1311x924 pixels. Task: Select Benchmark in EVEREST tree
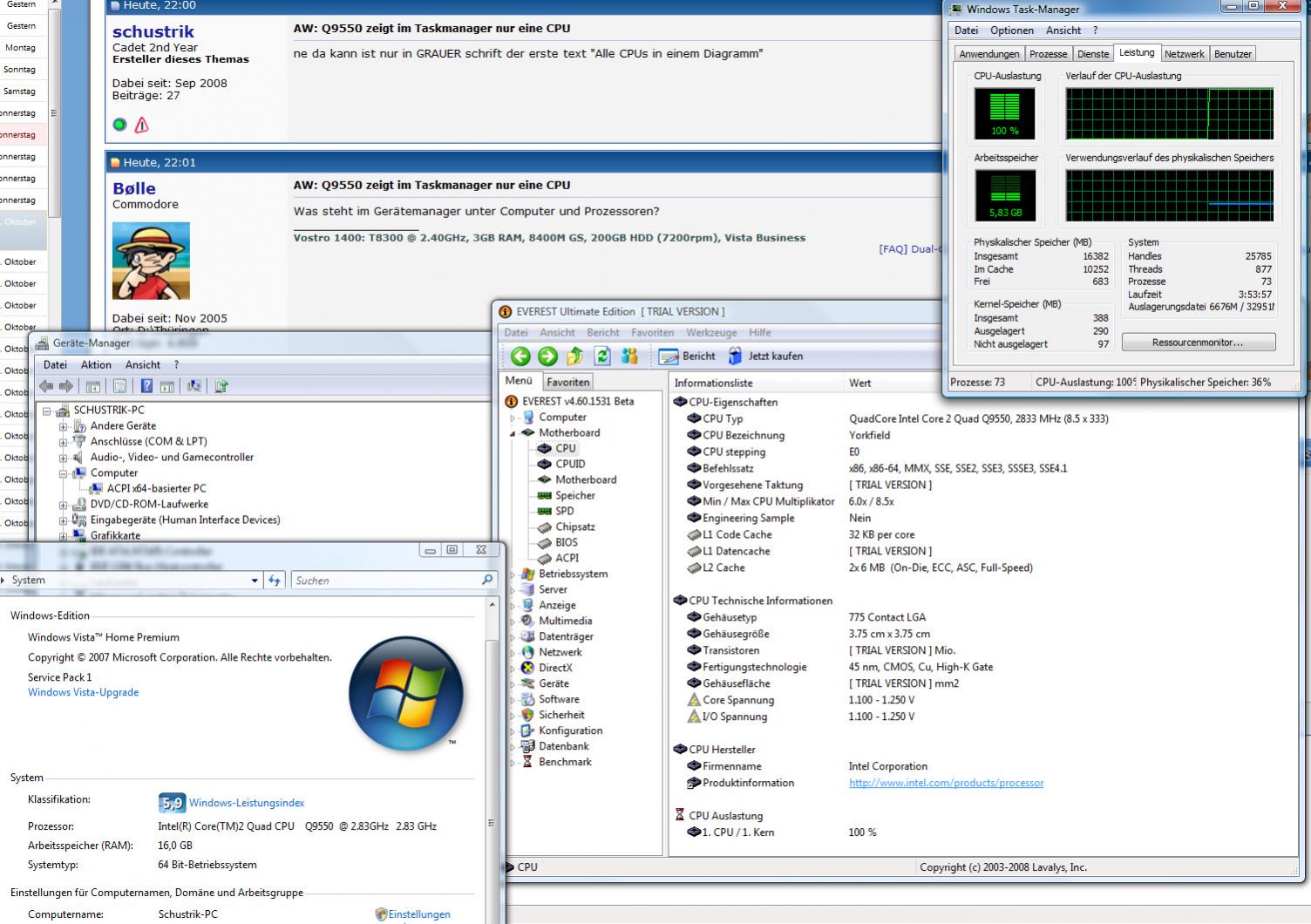point(565,762)
